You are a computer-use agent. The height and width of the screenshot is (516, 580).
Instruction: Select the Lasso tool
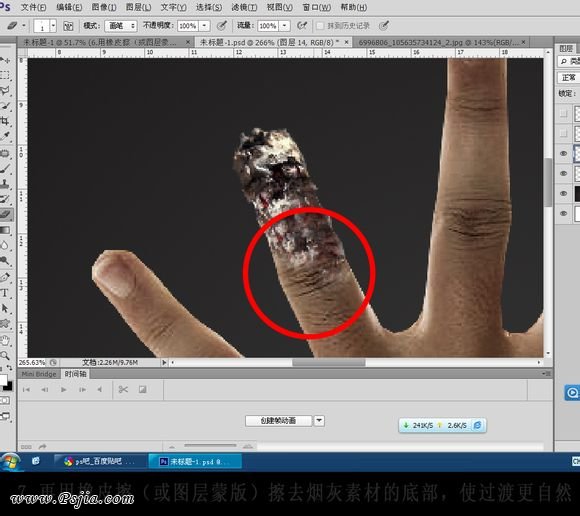5,90
